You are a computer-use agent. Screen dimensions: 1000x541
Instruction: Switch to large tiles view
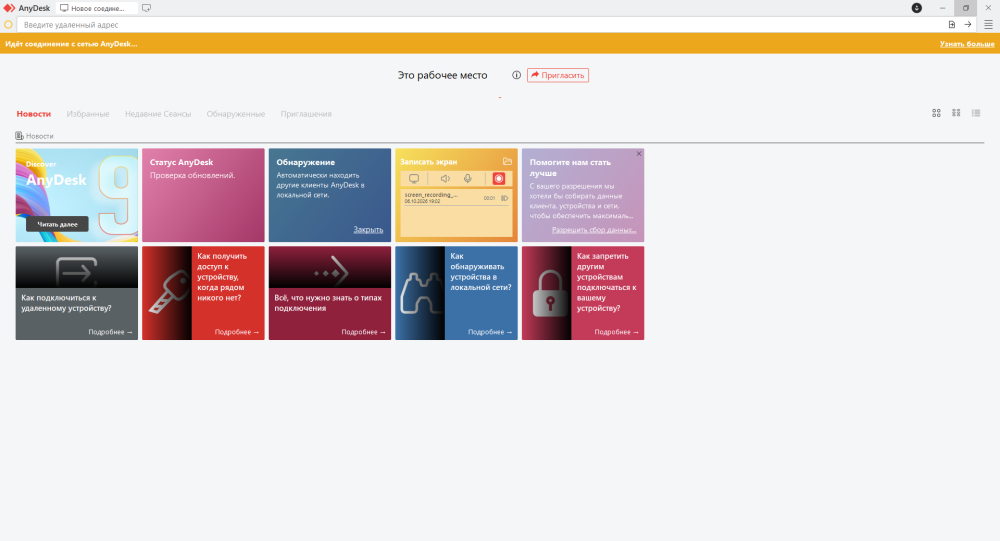pos(936,113)
